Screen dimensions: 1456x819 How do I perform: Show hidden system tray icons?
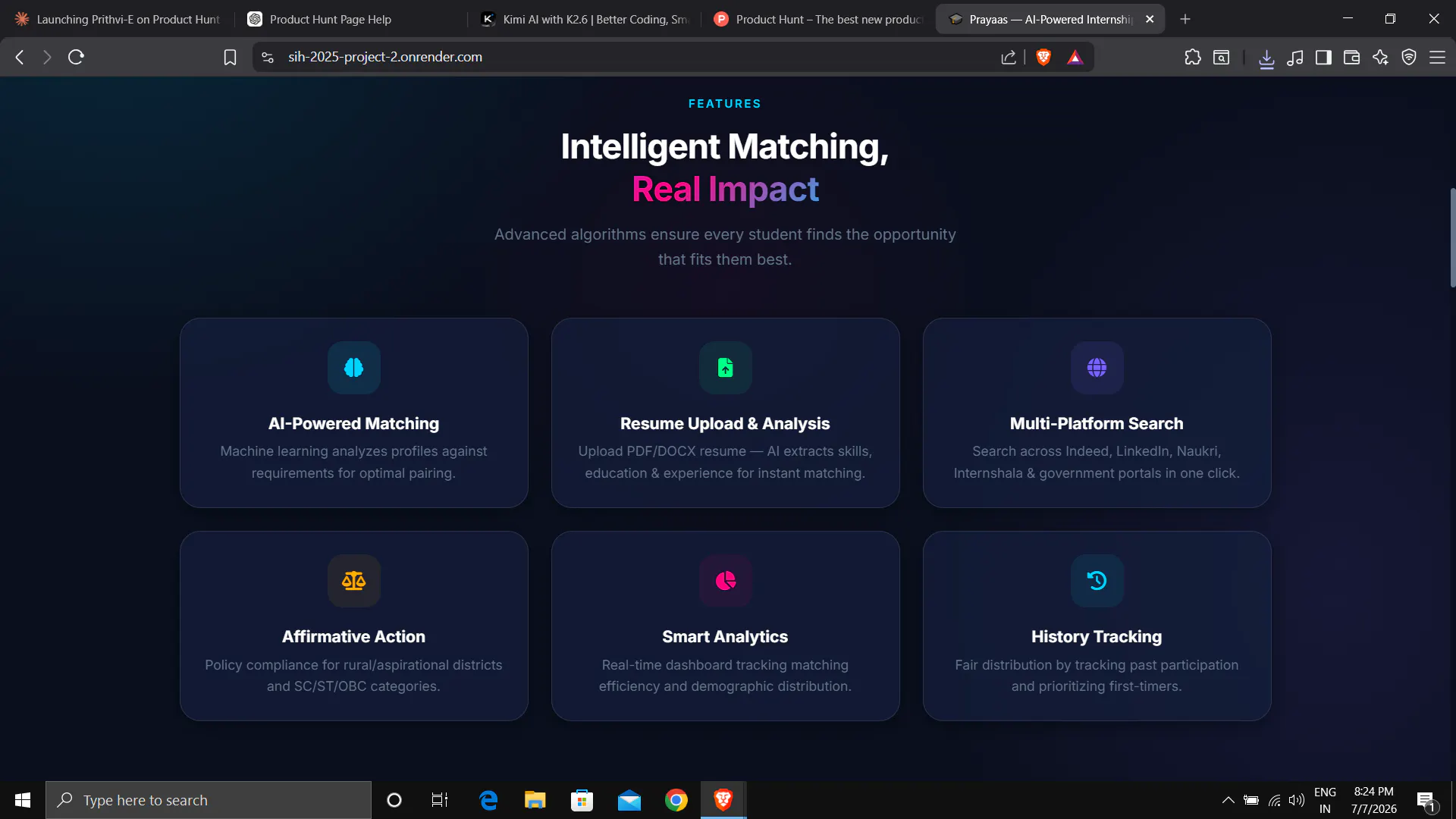1228,800
